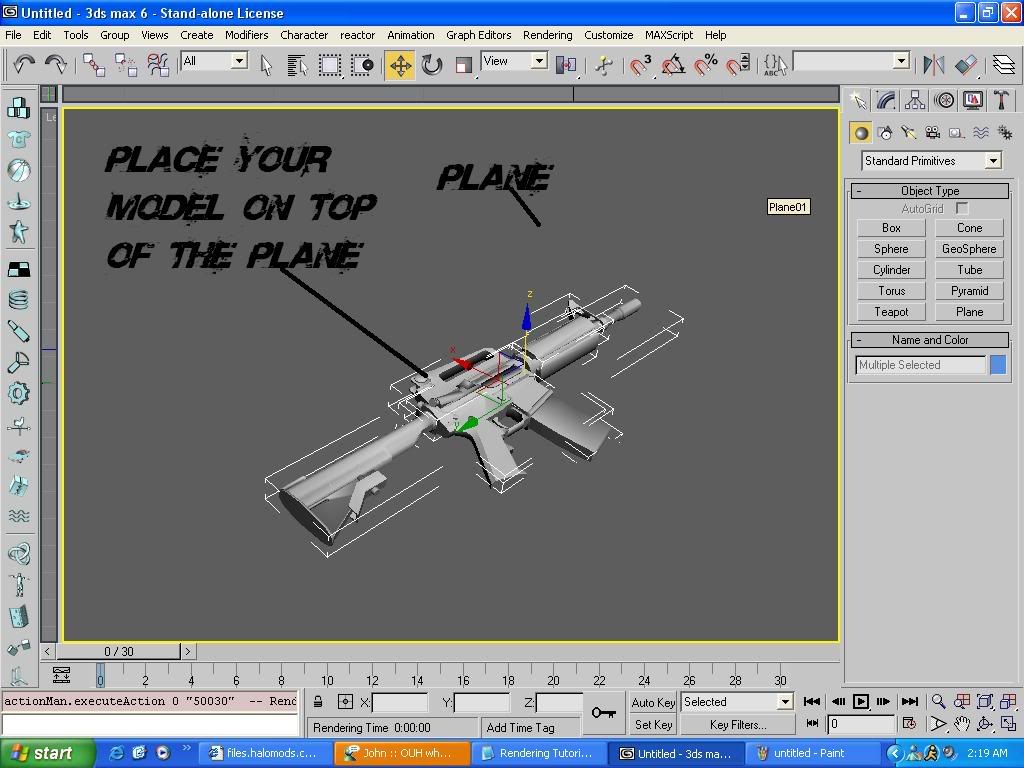Screen dimensions: 1024x768
Task: Toggle the Set Key animation mode
Action: (x=653, y=725)
